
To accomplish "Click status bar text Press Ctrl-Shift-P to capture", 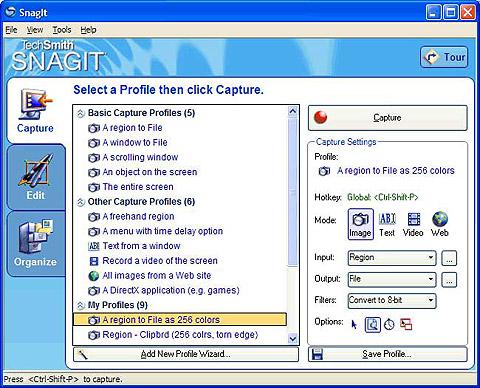I will (x=63, y=379).
